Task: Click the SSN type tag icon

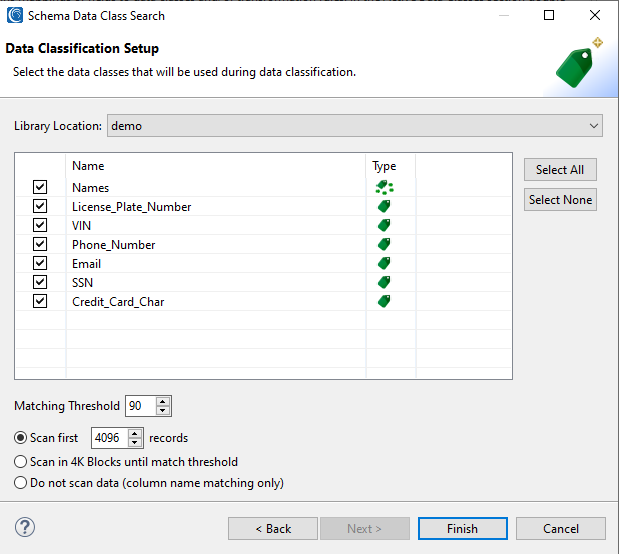Action: 384,282
